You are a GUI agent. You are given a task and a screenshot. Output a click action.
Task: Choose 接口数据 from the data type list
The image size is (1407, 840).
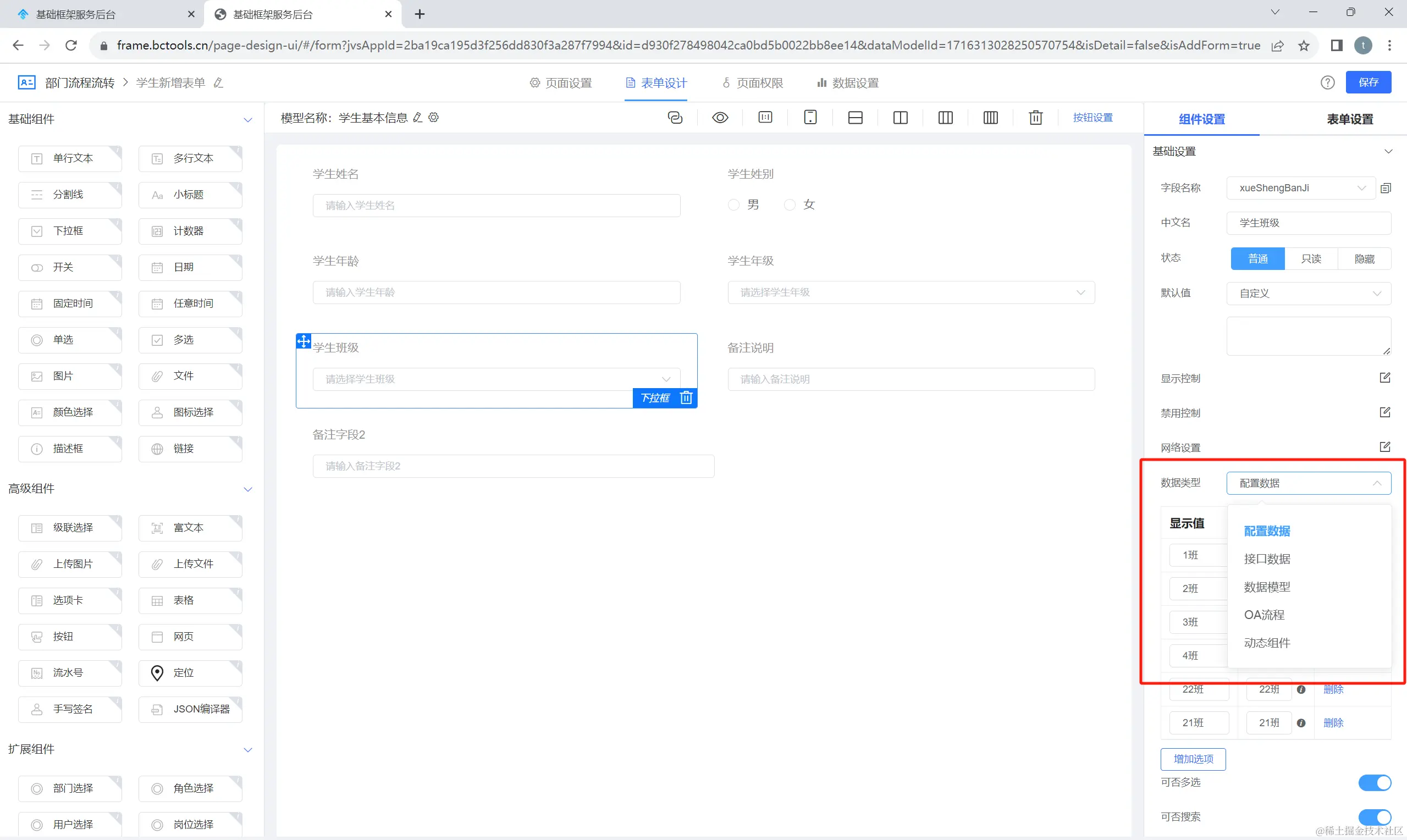click(x=1267, y=559)
